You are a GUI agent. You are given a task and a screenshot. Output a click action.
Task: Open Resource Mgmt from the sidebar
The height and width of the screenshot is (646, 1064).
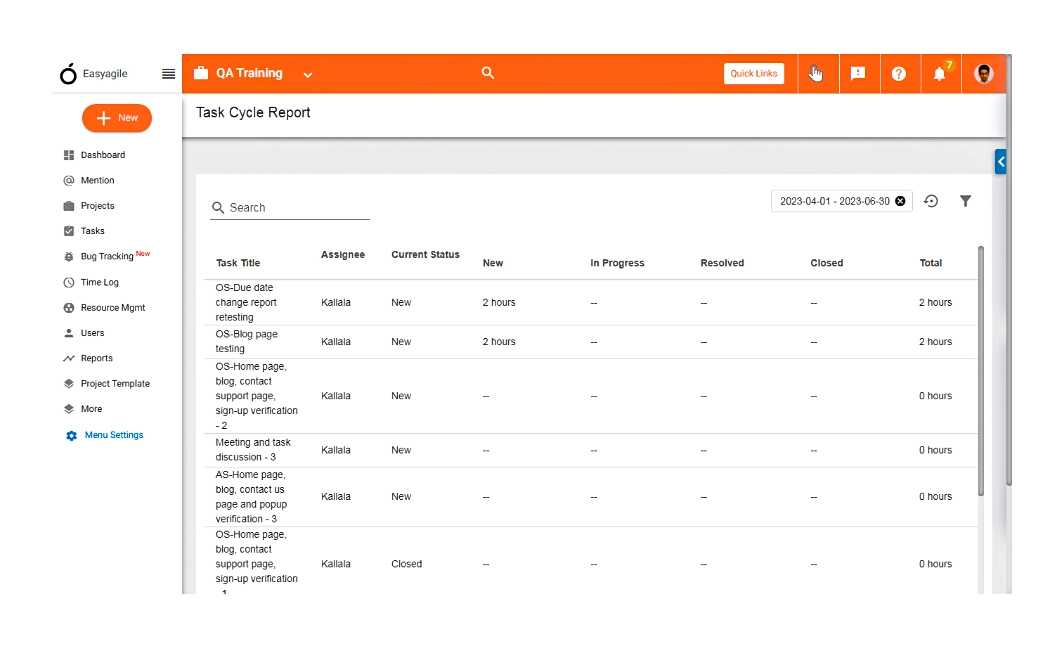coord(111,307)
